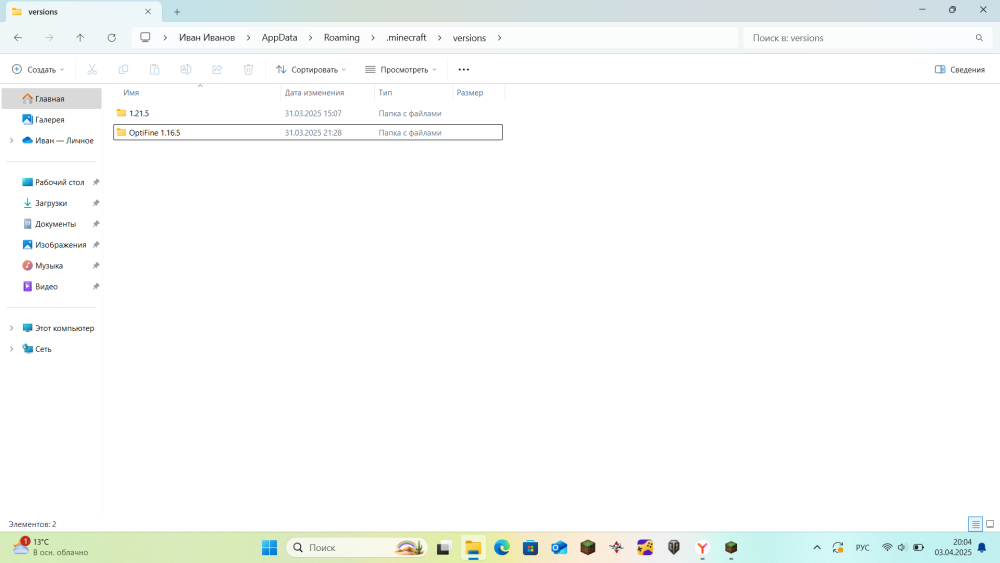The image size is (1000, 563).
Task: Click the File Explorer taskbar icon
Action: tap(473, 547)
